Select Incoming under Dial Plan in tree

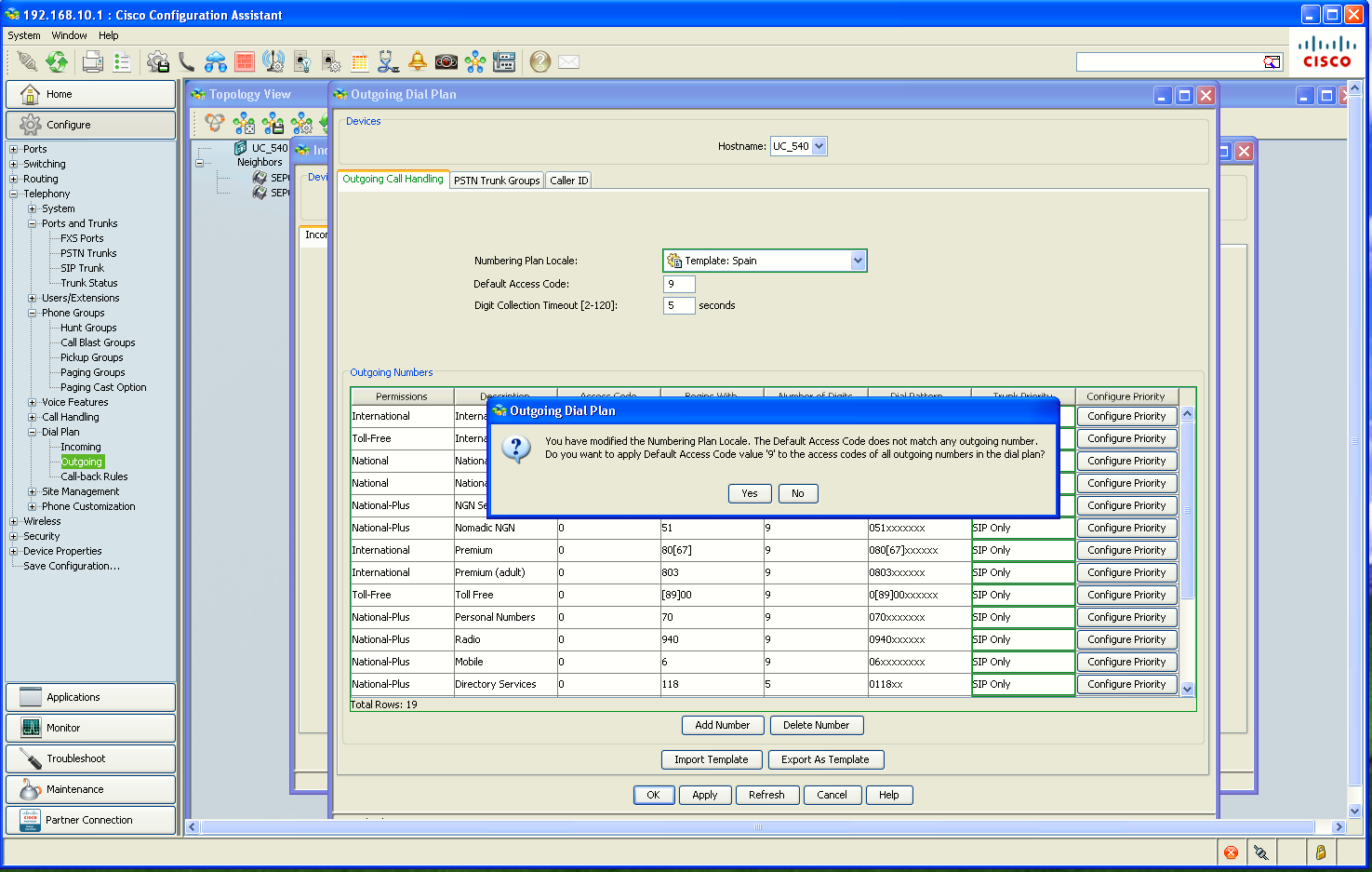[81, 447]
